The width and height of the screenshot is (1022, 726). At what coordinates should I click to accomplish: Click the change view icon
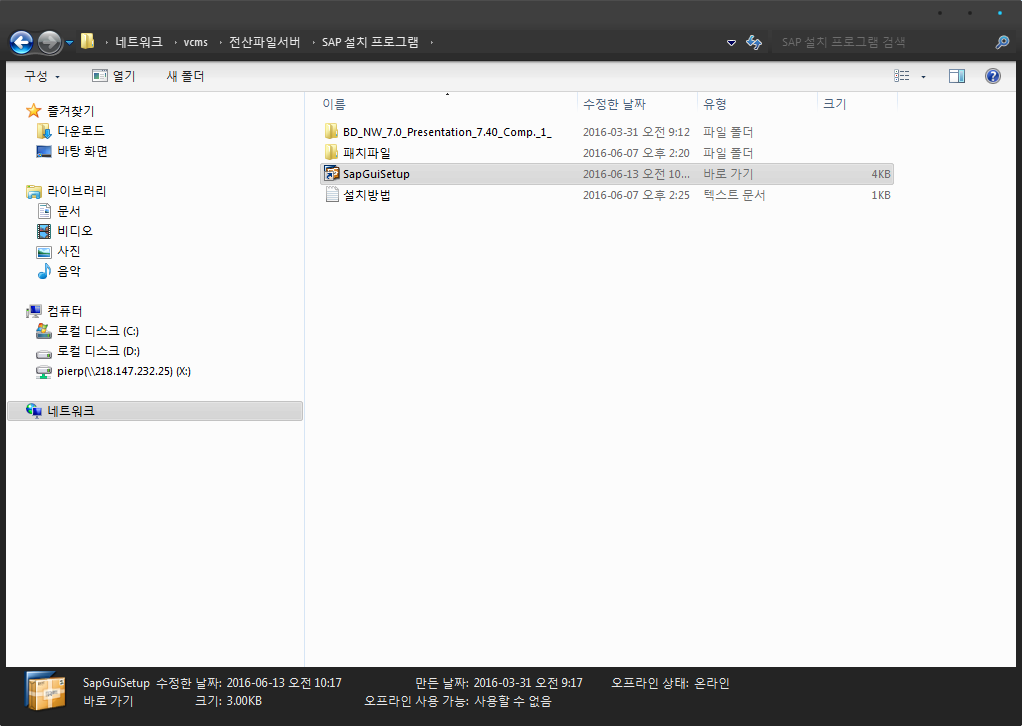coord(902,76)
